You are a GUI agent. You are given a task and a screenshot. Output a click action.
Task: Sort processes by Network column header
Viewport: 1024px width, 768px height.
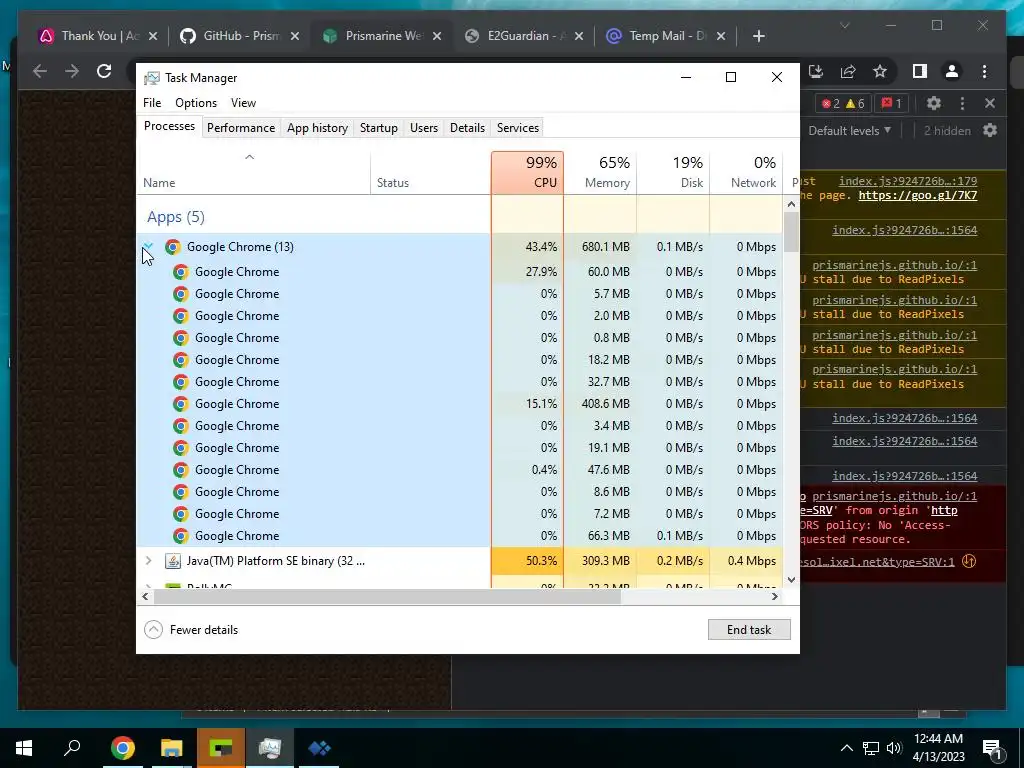(x=746, y=173)
